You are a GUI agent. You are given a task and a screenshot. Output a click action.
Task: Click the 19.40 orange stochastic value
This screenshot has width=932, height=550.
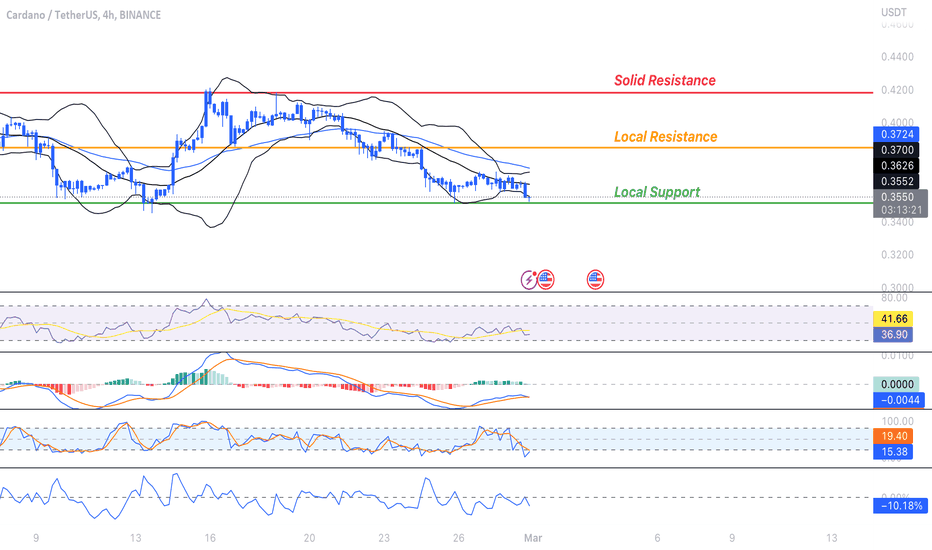(x=893, y=436)
